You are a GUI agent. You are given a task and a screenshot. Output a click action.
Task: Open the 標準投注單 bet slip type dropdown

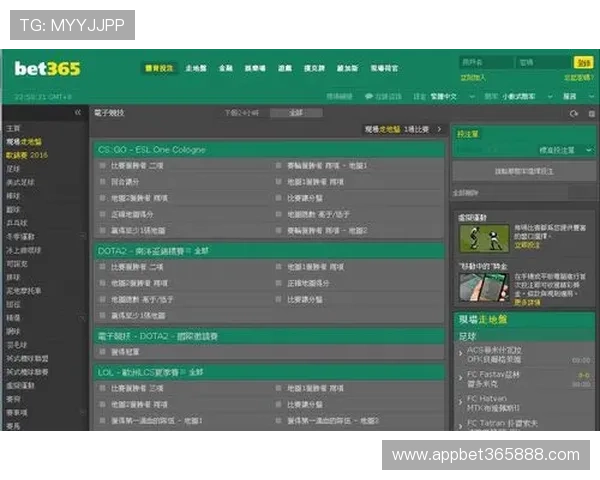coord(565,150)
